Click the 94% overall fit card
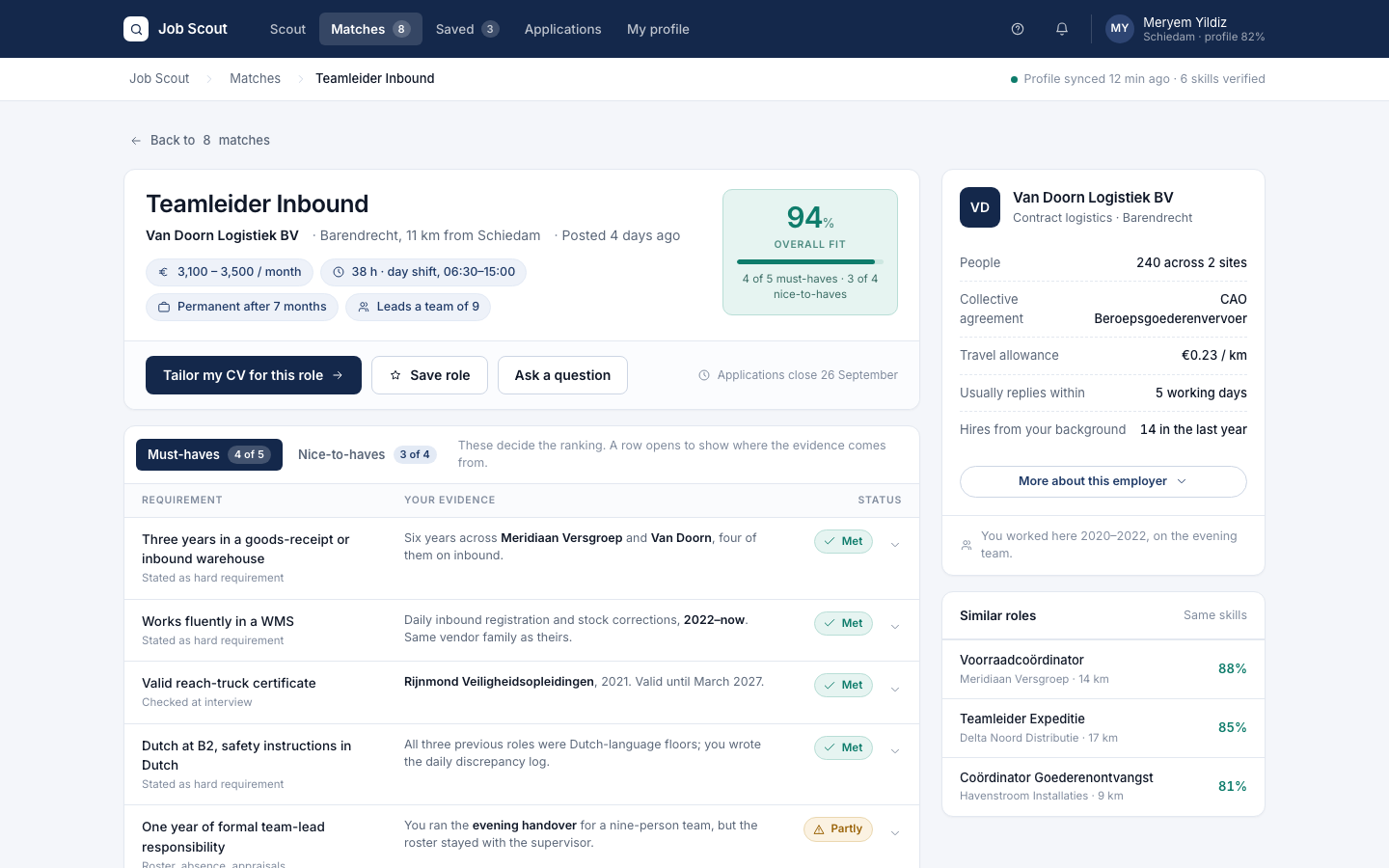This screenshot has height=868, width=1389. pyautogui.click(x=810, y=252)
